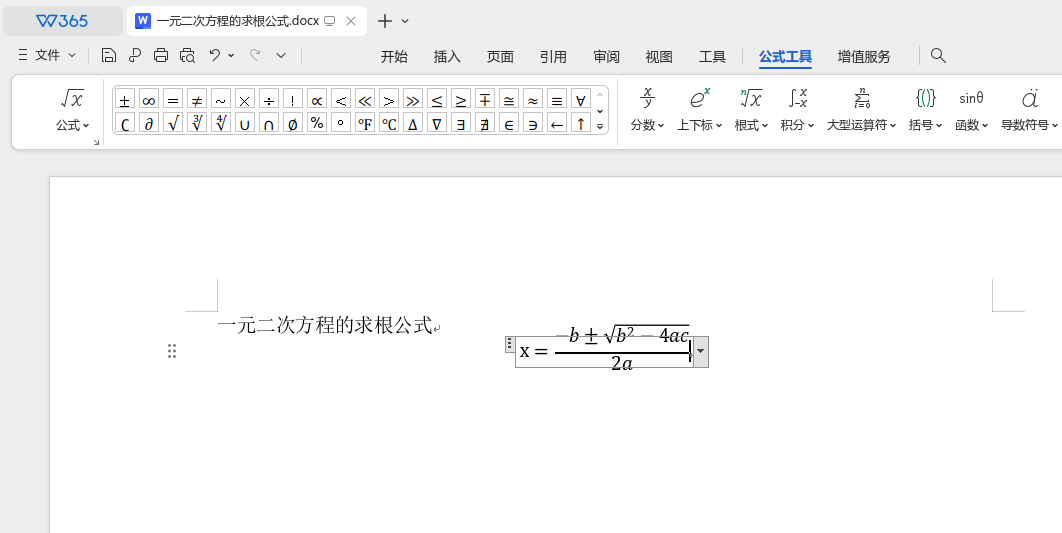This screenshot has width=1062, height=533.
Task: Insert the element-of ∈ symbol
Action: (509, 123)
